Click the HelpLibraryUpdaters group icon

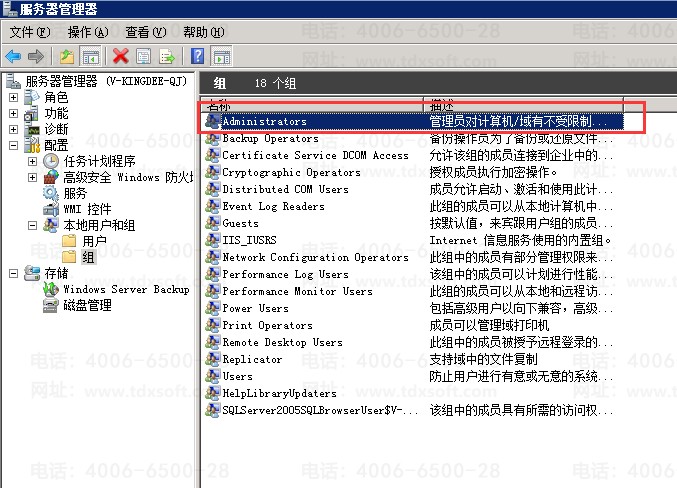click(213, 392)
